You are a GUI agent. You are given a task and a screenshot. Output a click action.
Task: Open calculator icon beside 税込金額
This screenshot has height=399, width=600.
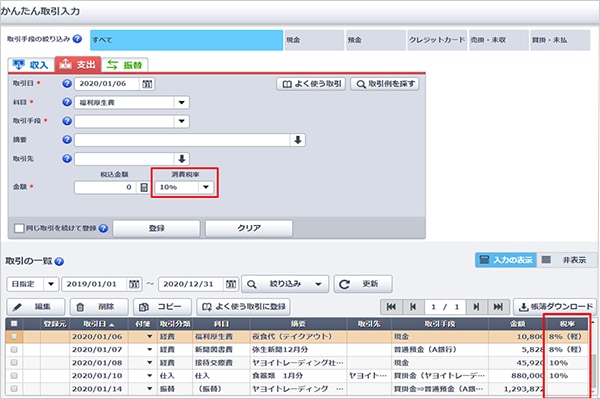pos(144,187)
